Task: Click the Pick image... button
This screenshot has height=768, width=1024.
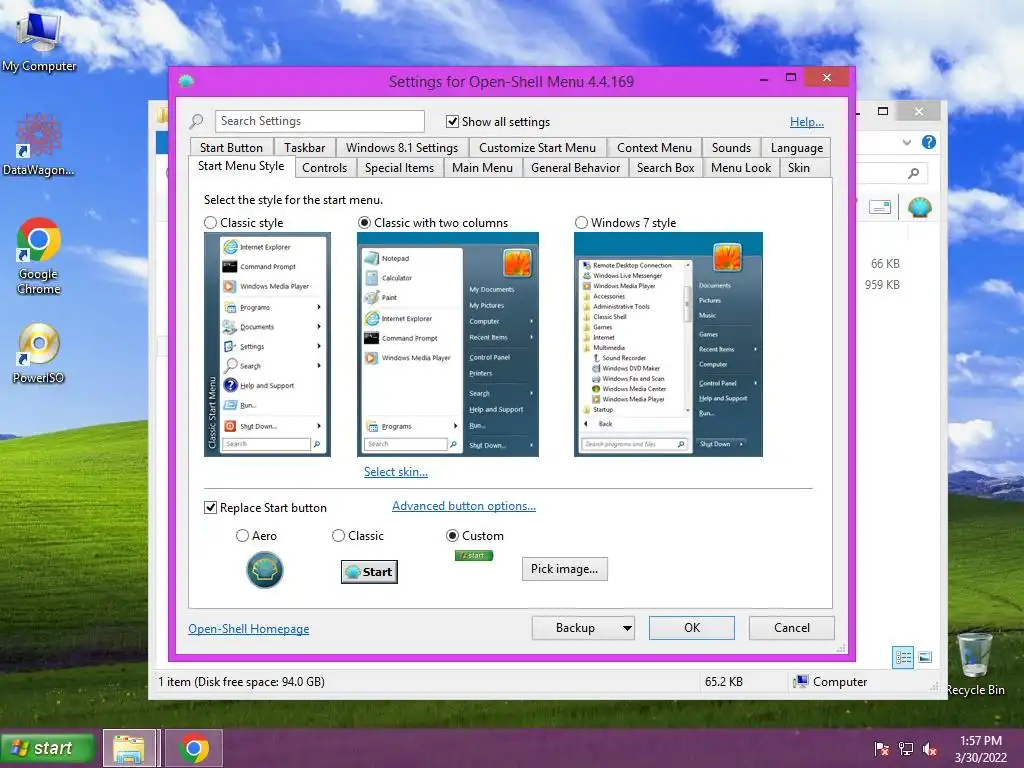Action: click(564, 569)
